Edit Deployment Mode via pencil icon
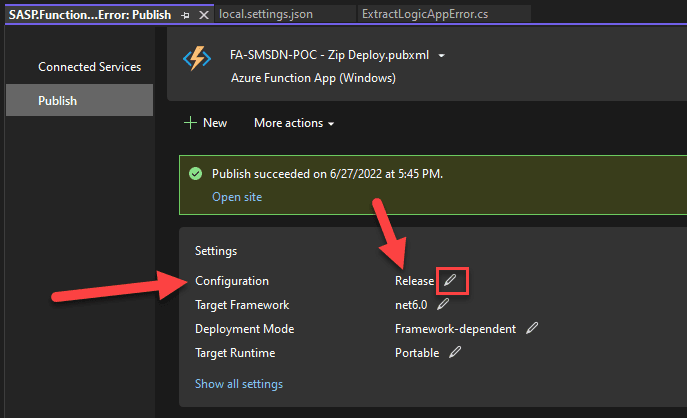Screen dimensions: 687x418 (x=532, y=328)
